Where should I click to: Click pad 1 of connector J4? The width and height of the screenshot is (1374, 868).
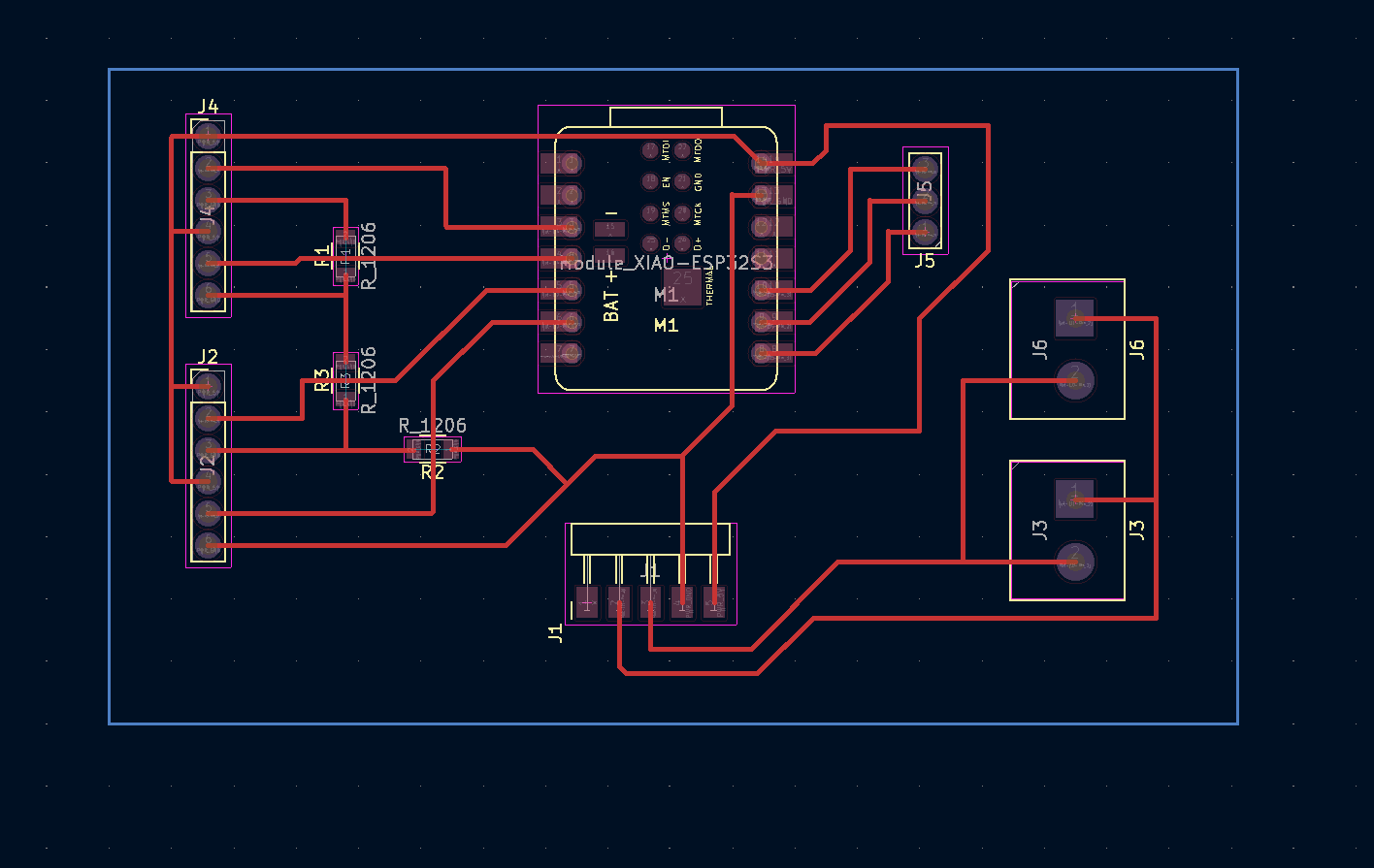click(208, 137)
